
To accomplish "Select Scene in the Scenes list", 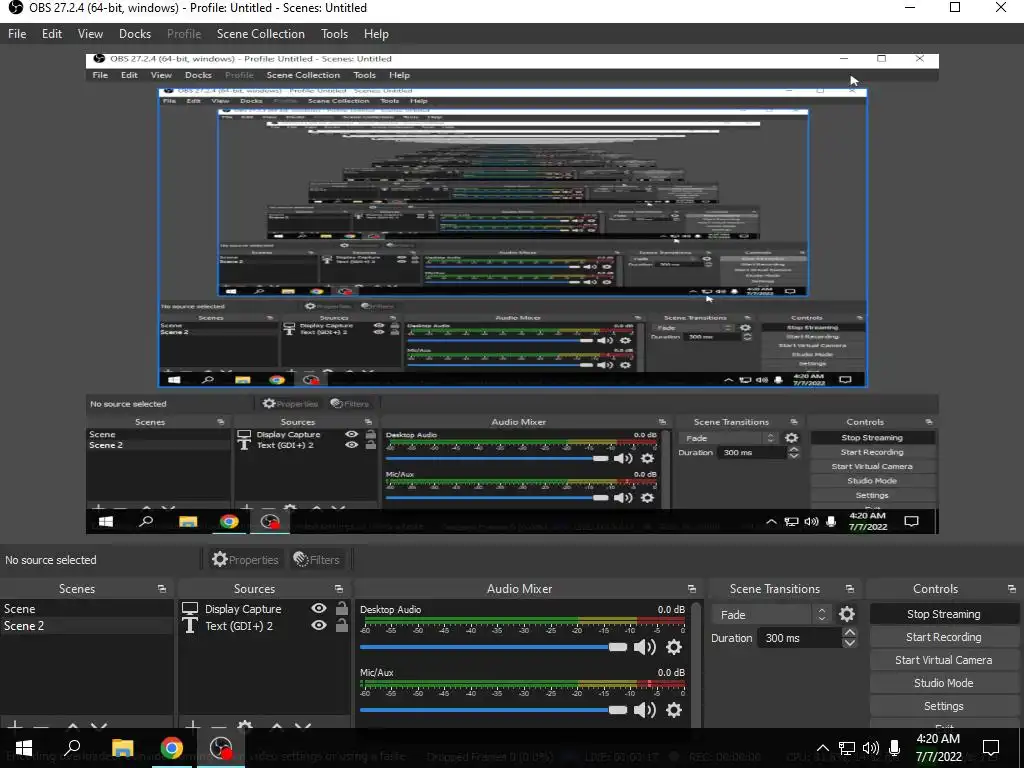I will [86, 609].
